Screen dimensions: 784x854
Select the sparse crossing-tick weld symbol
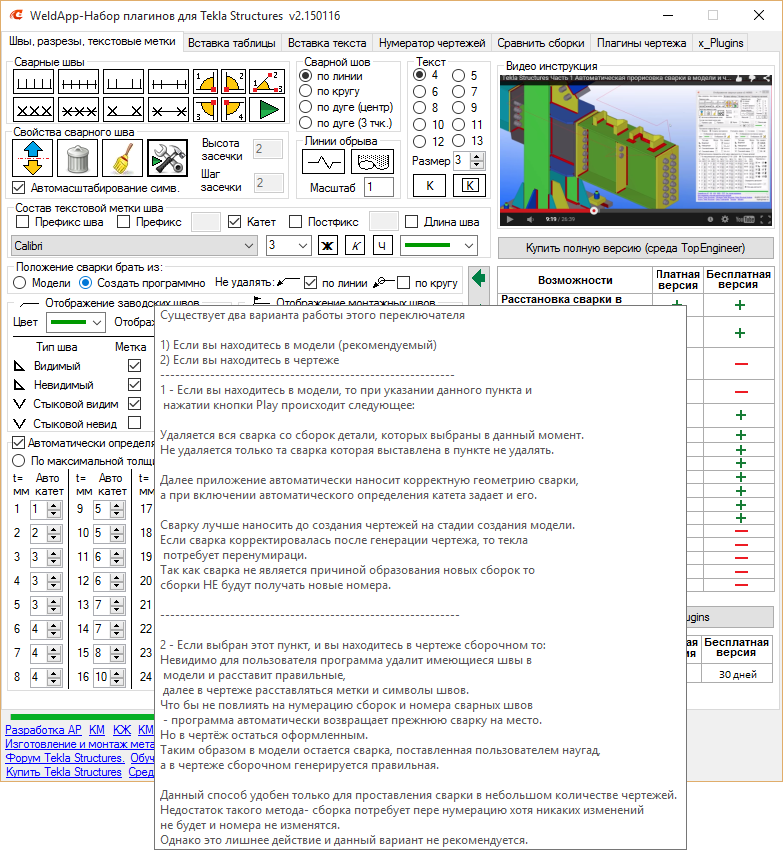(x=169, y=82)
